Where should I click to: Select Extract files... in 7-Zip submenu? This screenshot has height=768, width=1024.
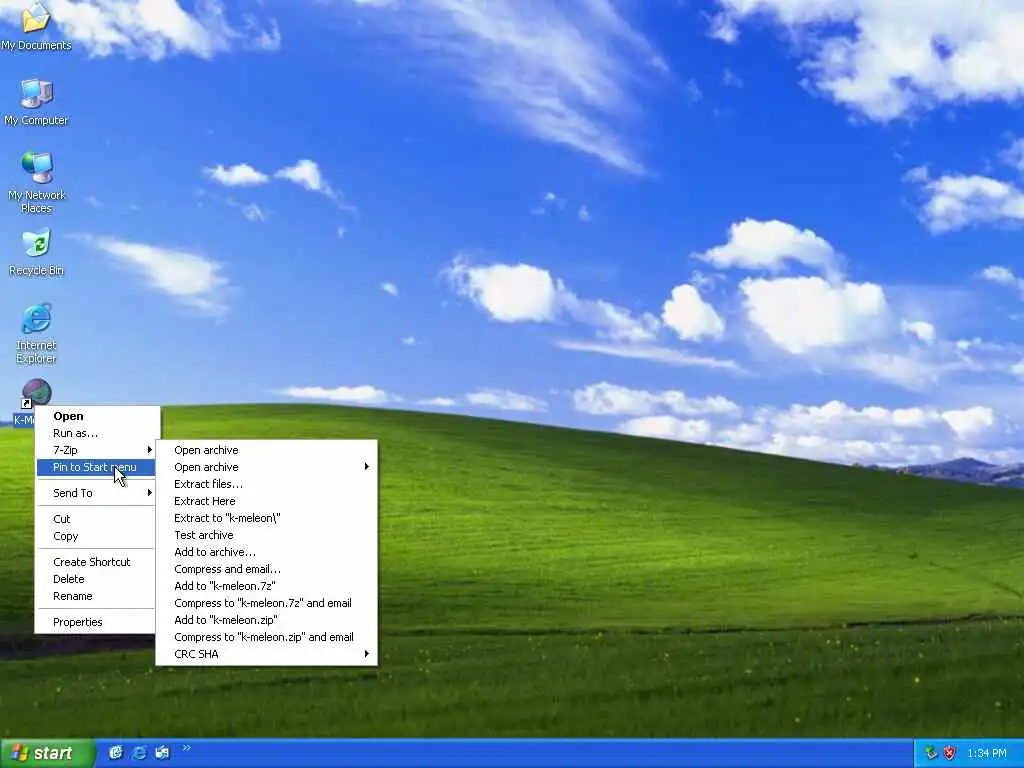pyautogui.click(x=266, y=484)
